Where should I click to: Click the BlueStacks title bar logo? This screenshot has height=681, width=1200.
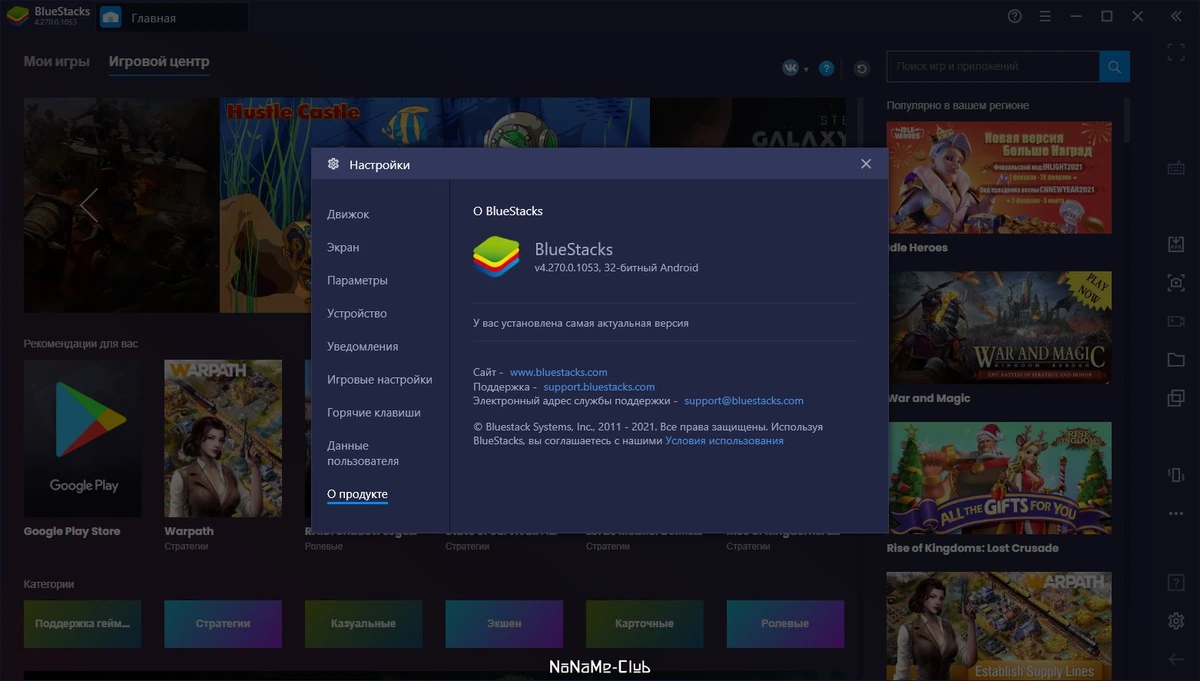(x=18, y=16)
